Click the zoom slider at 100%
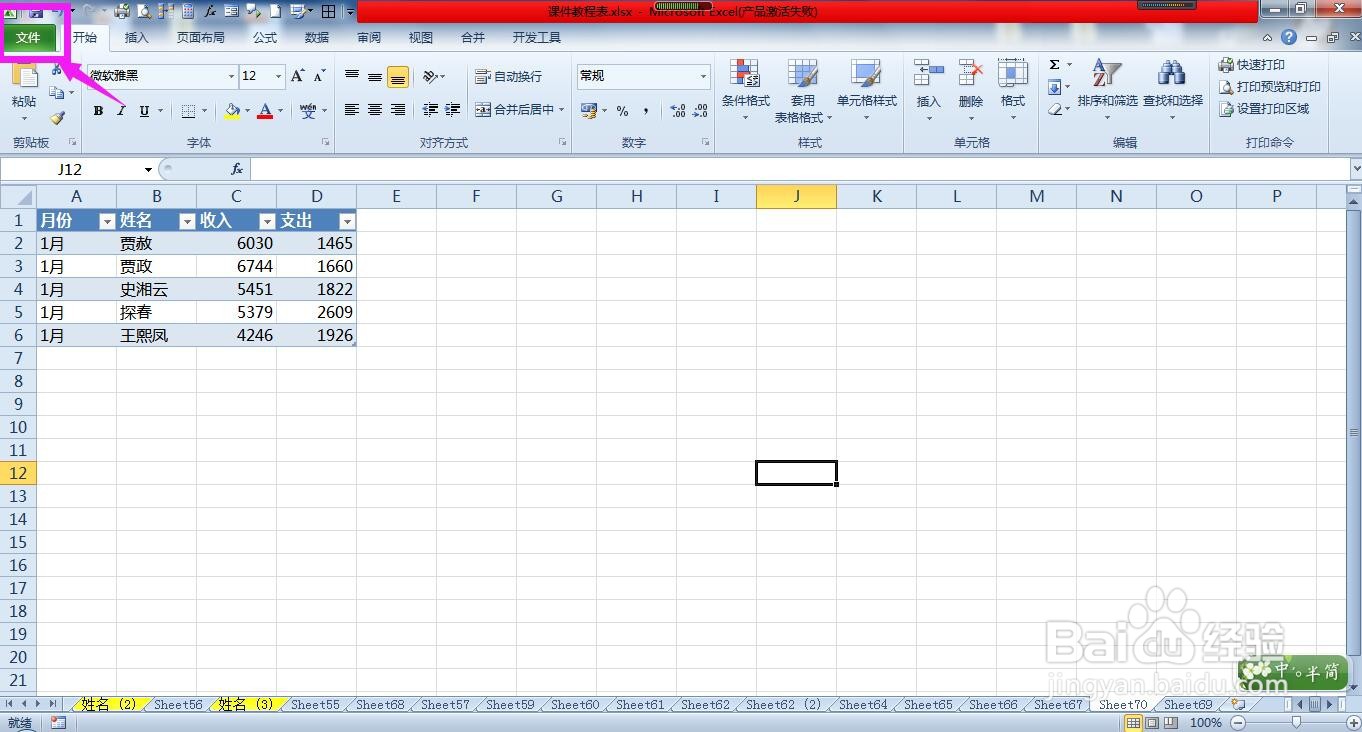Image resolution: width=1362 pixels, height=732 pixels. [1297, 721]
